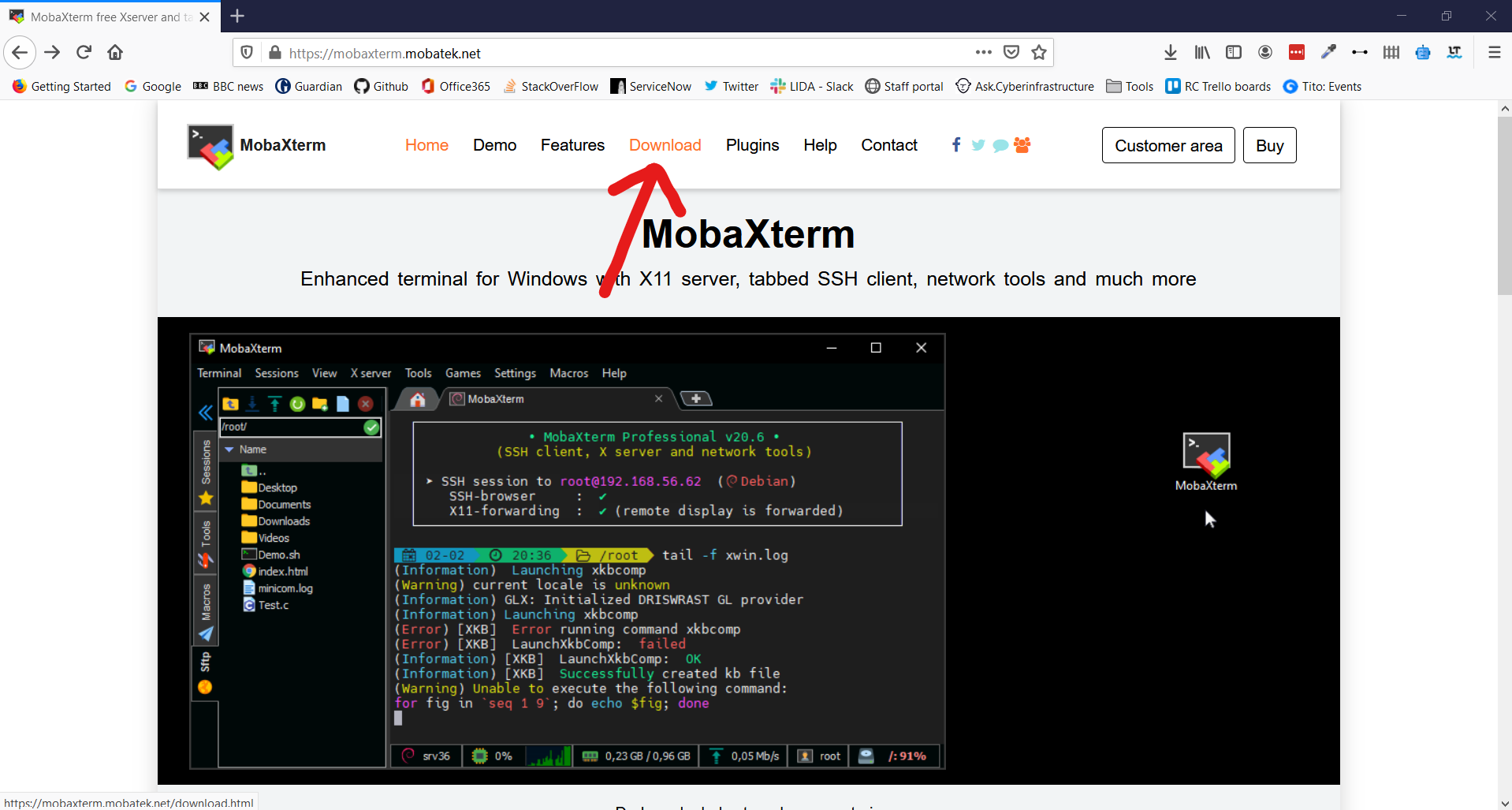Screen dimensions: 1512x810
Task: Open the LIDA - Slack bookmark
Action: [x=812, y=86]
